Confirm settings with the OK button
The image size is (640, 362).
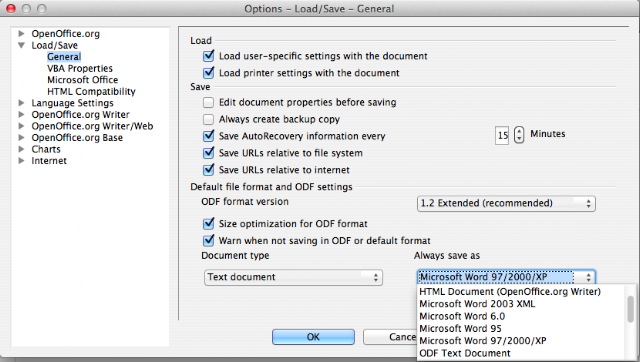click(313, 337)
